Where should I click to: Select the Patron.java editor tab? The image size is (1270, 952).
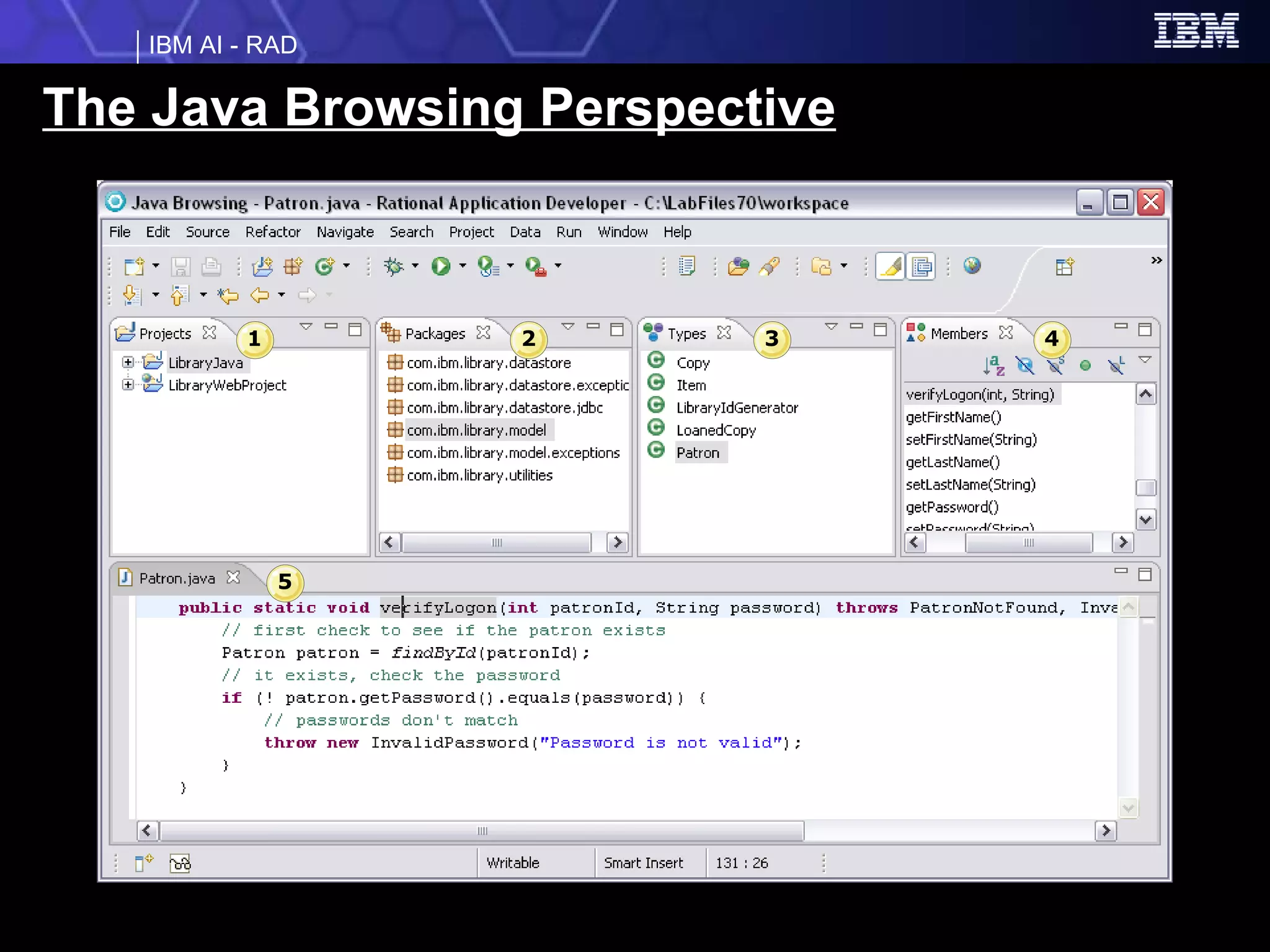[x=177, y=578]
